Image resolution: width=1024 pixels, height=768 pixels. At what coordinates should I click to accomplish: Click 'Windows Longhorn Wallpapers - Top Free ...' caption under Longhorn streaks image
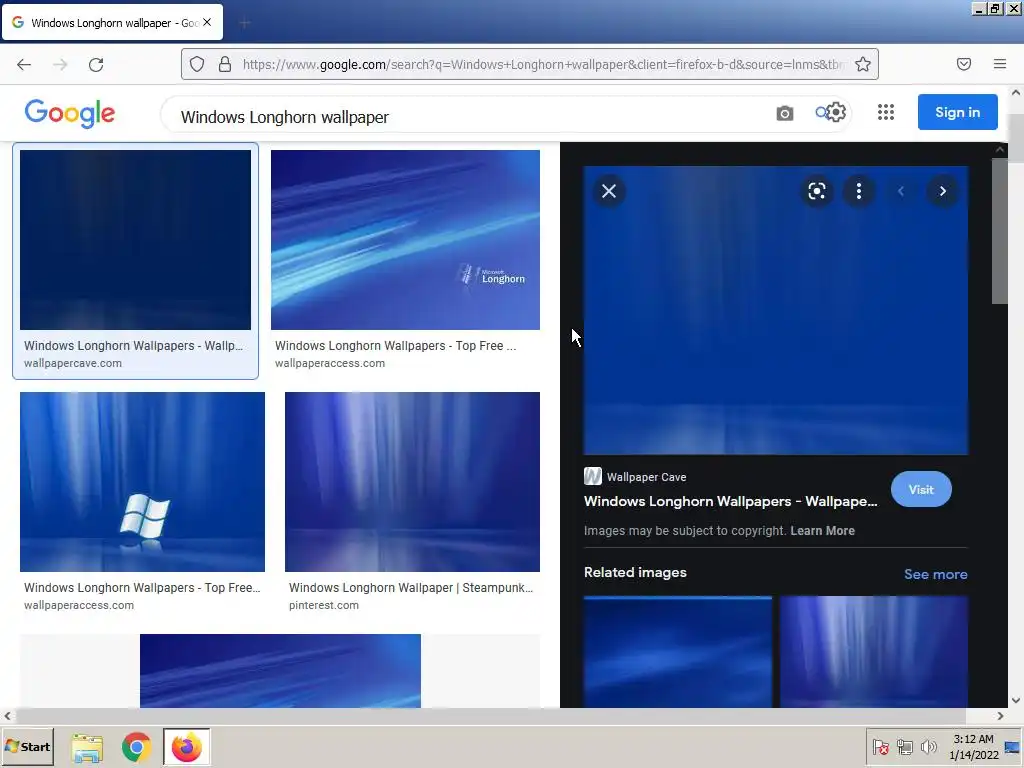[x=395, y=345]
